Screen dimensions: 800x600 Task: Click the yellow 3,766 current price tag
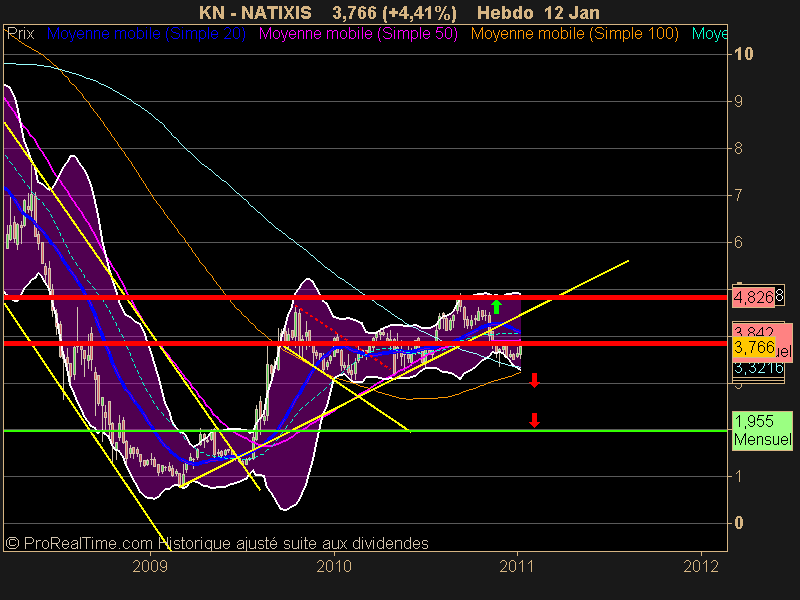[754, 347]
